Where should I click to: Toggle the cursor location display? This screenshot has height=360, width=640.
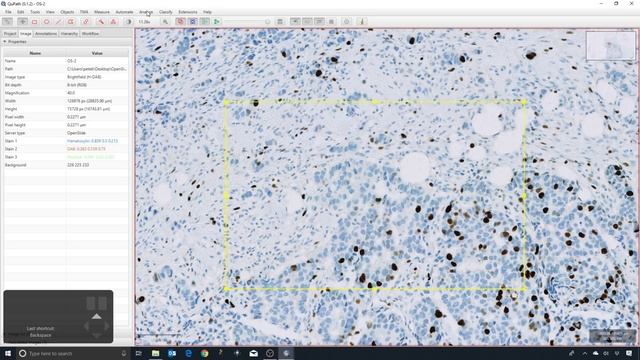[307, 22]
